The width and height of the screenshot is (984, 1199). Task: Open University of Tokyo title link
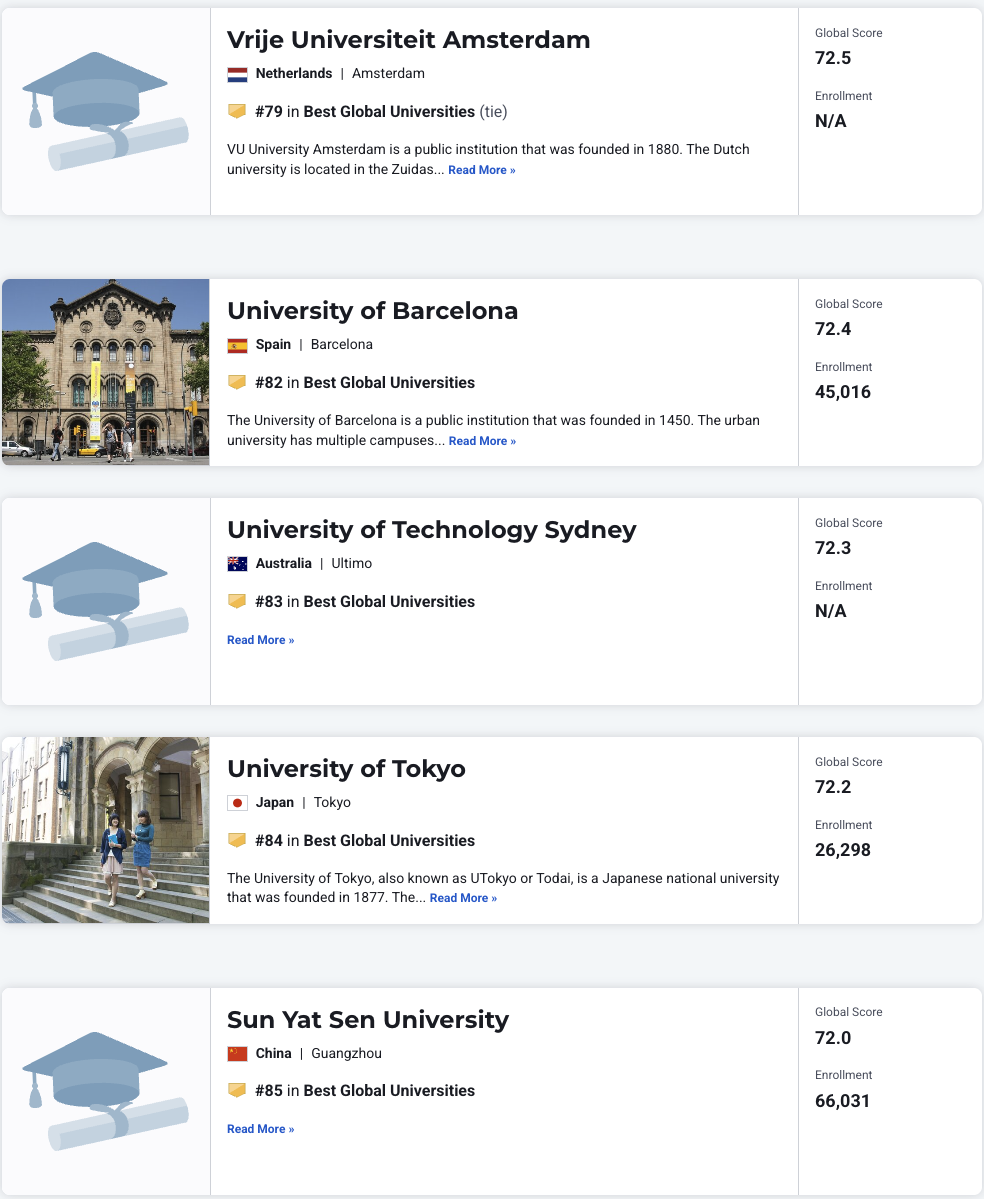click(346, 769)
